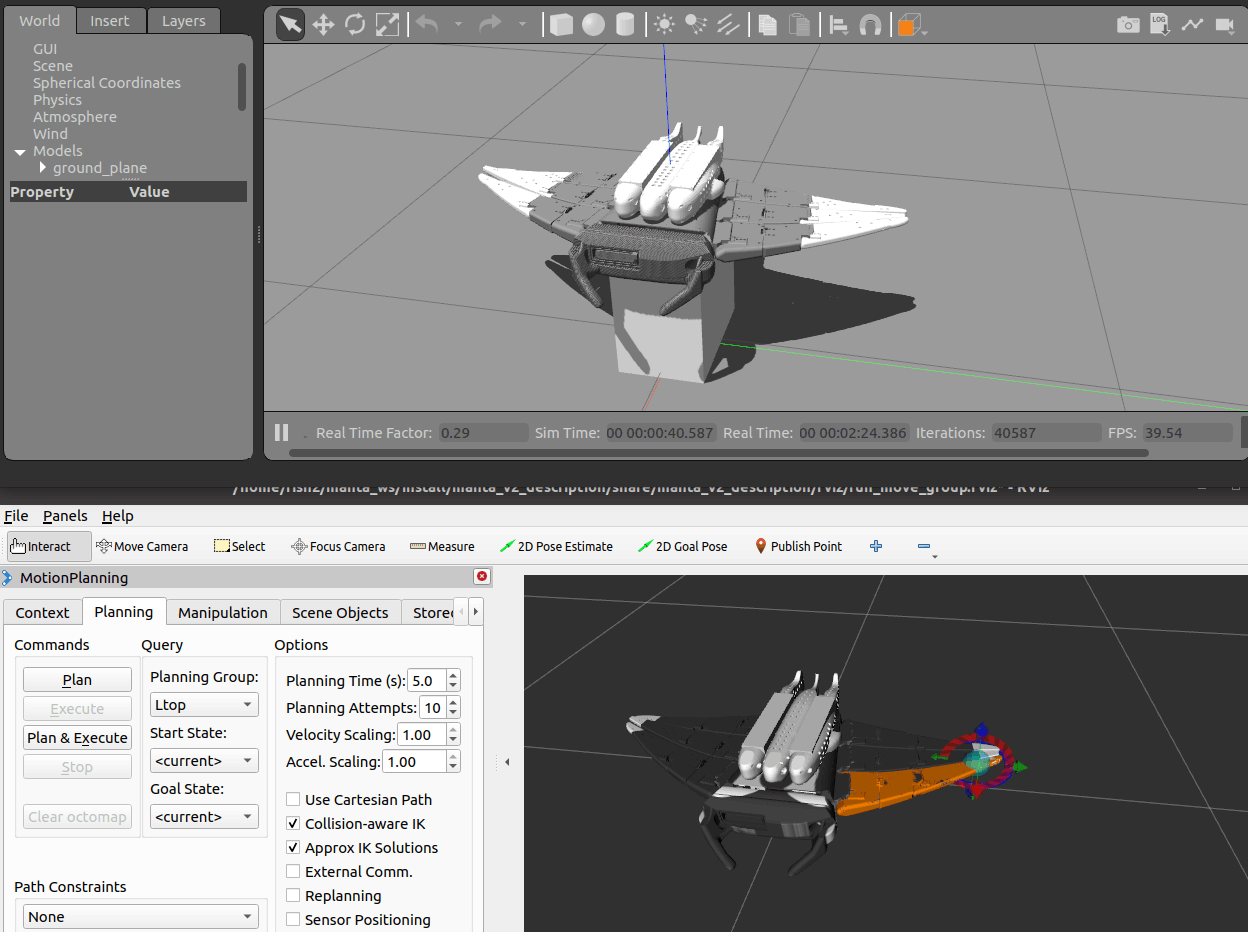Enable Use Cartesian Path checkbox
This screenshot has width=1248, height=932.
click(293, 800)
